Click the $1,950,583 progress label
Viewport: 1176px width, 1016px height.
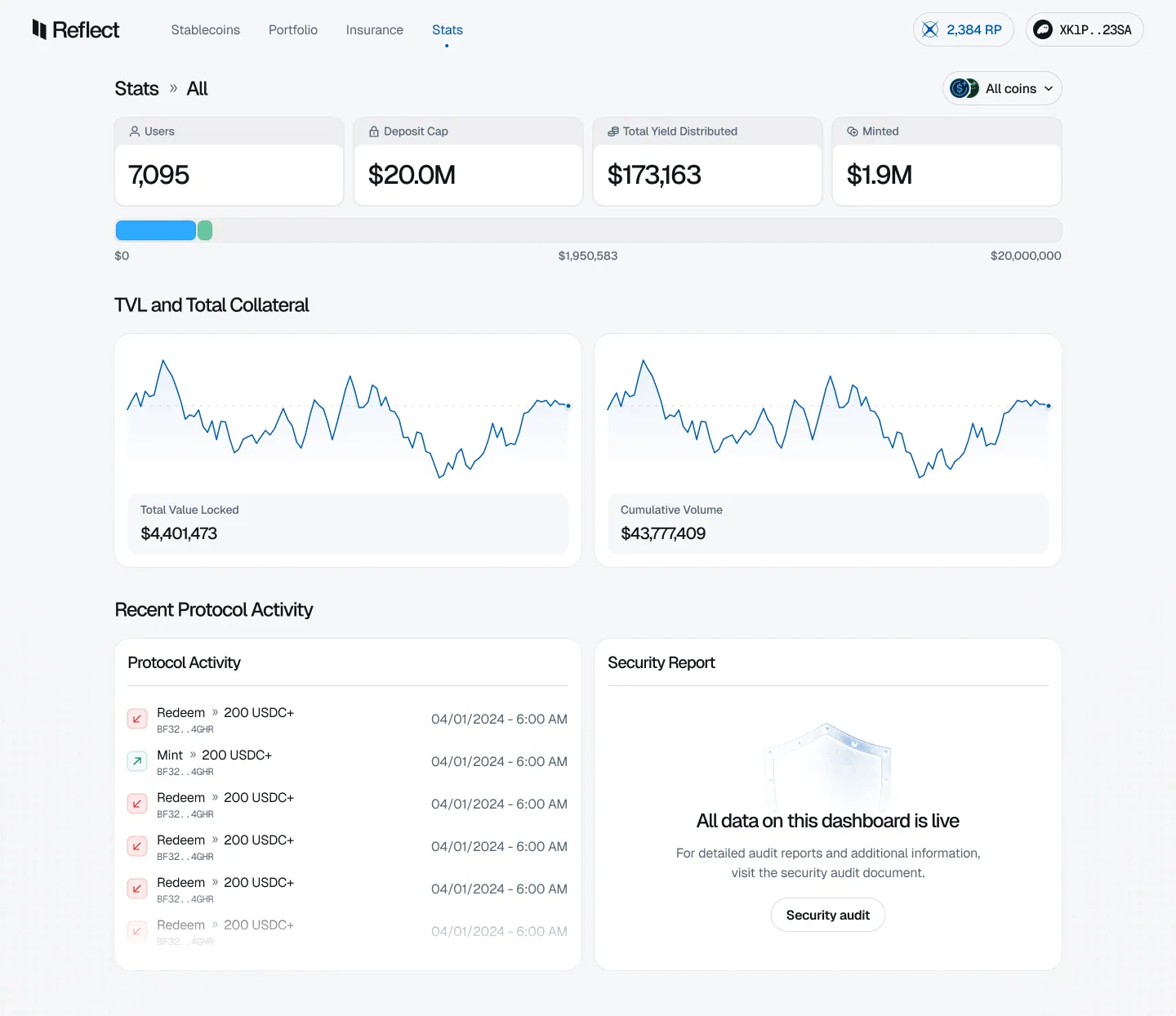(588, 256)
